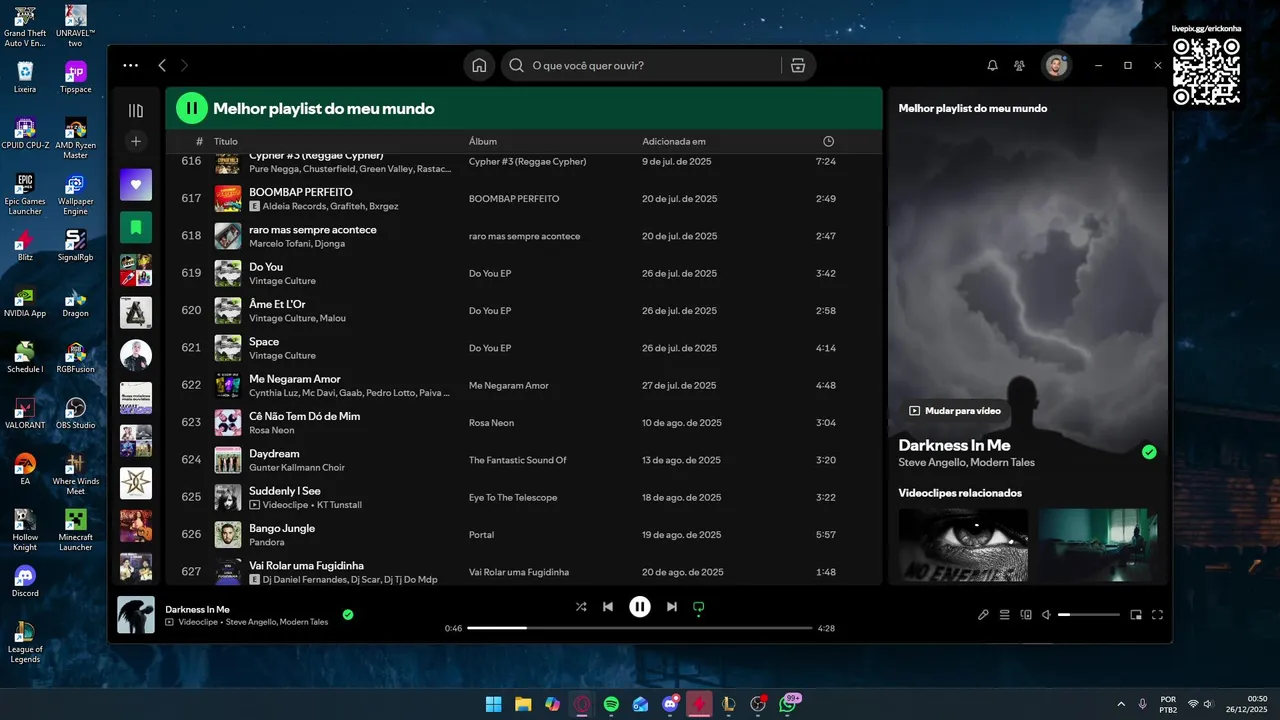Open the green bookmark Your Episodes tile

point(136,227)
